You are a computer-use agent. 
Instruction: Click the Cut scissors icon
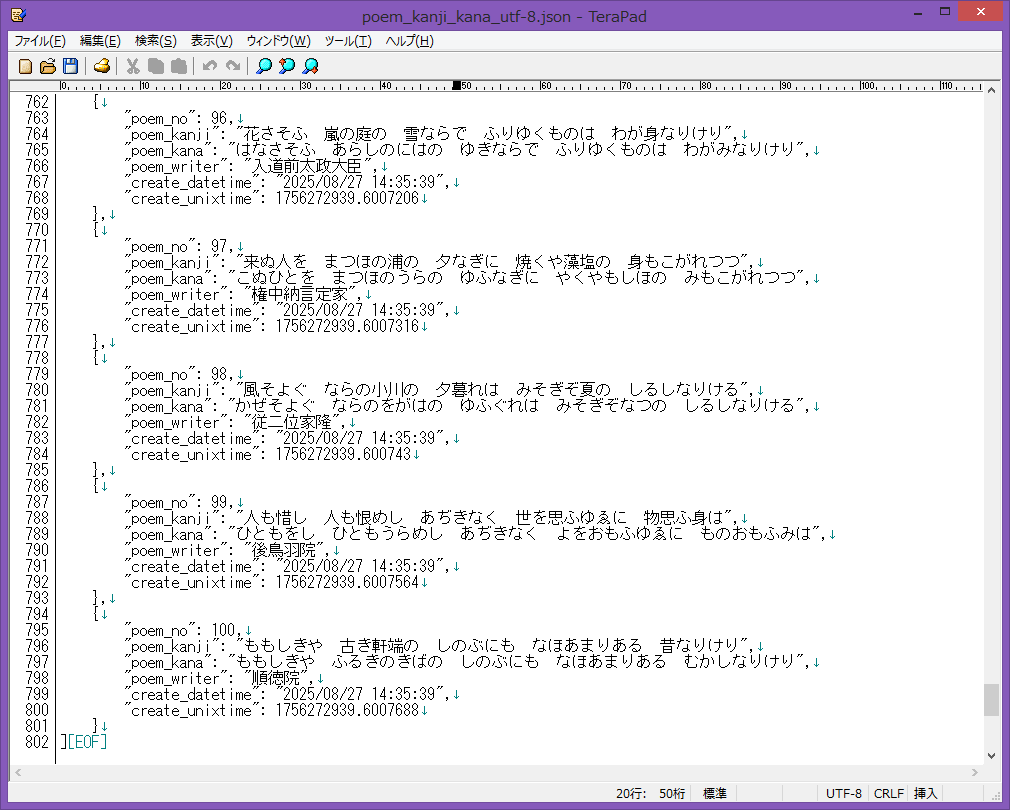click(132, 66)
